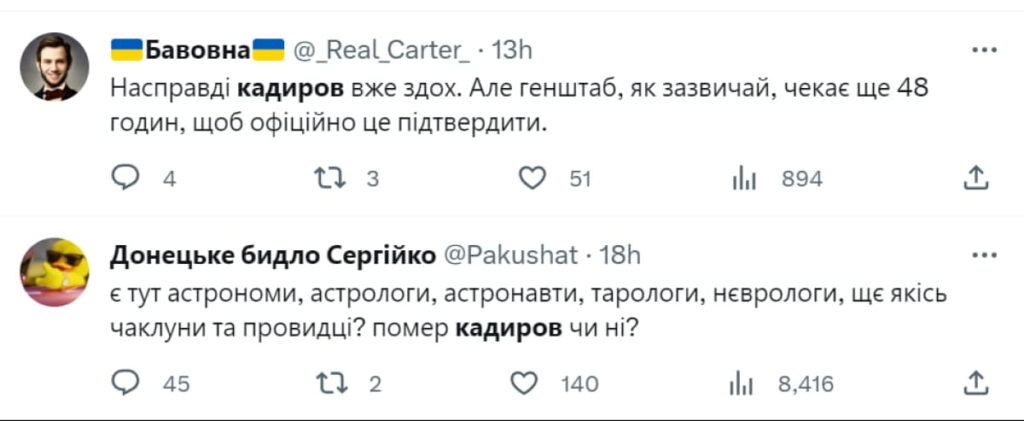Open duck avatar of Pakushat
Screen dimensions: 1024x421
(55, 272)
